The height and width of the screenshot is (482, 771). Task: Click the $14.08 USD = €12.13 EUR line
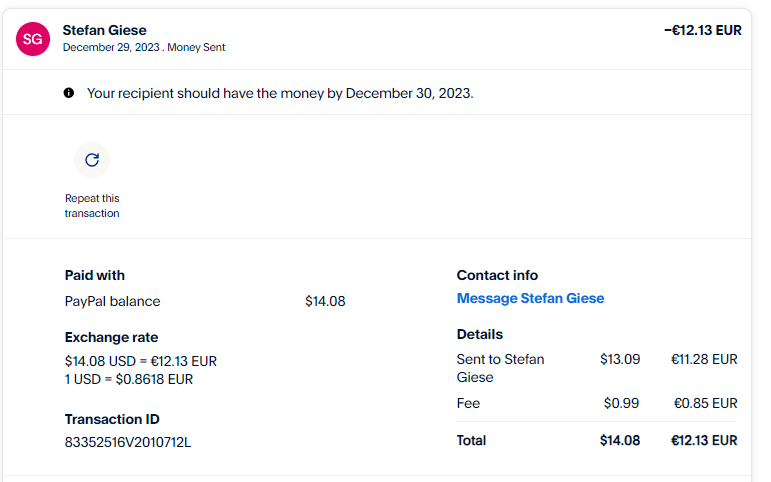click(x=141, y=361)
